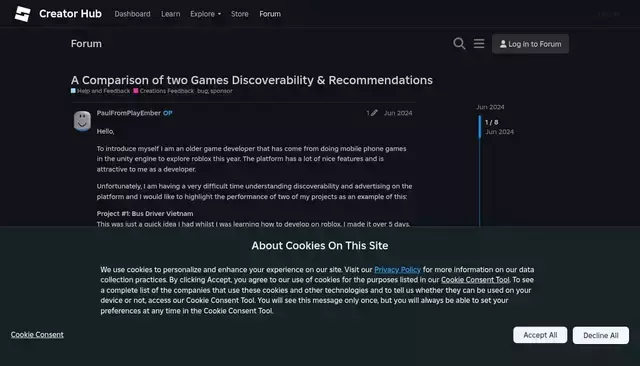Open the Creations Feedback category

(x=164, y=91)
